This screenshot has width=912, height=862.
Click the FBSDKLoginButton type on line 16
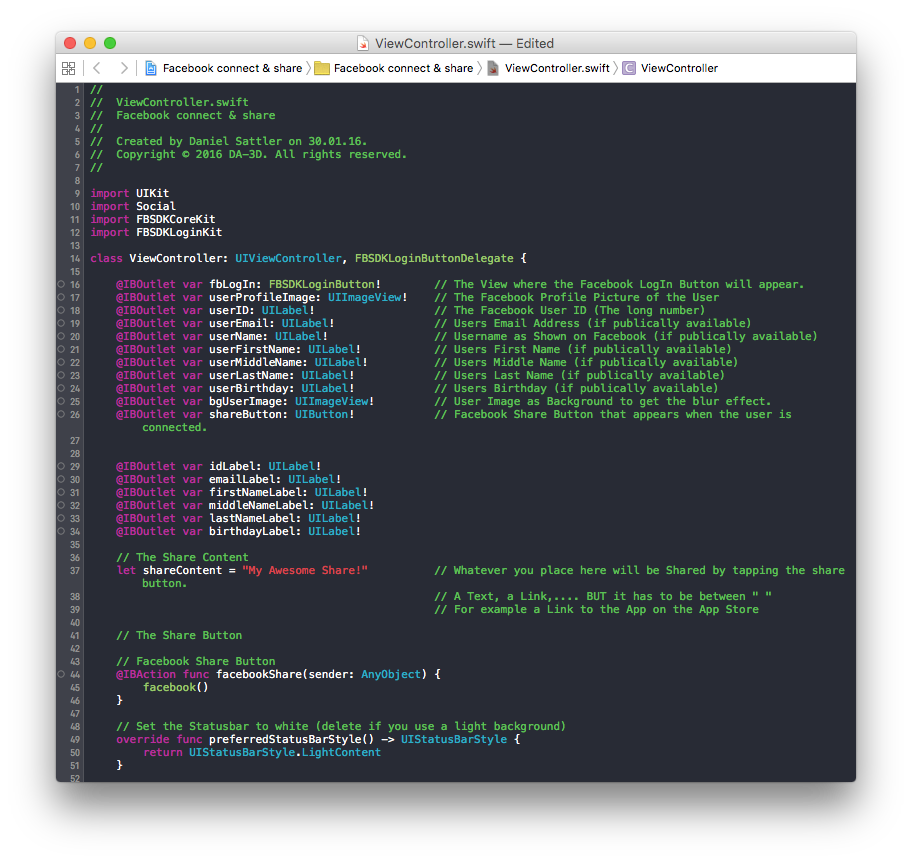[322, 284]
